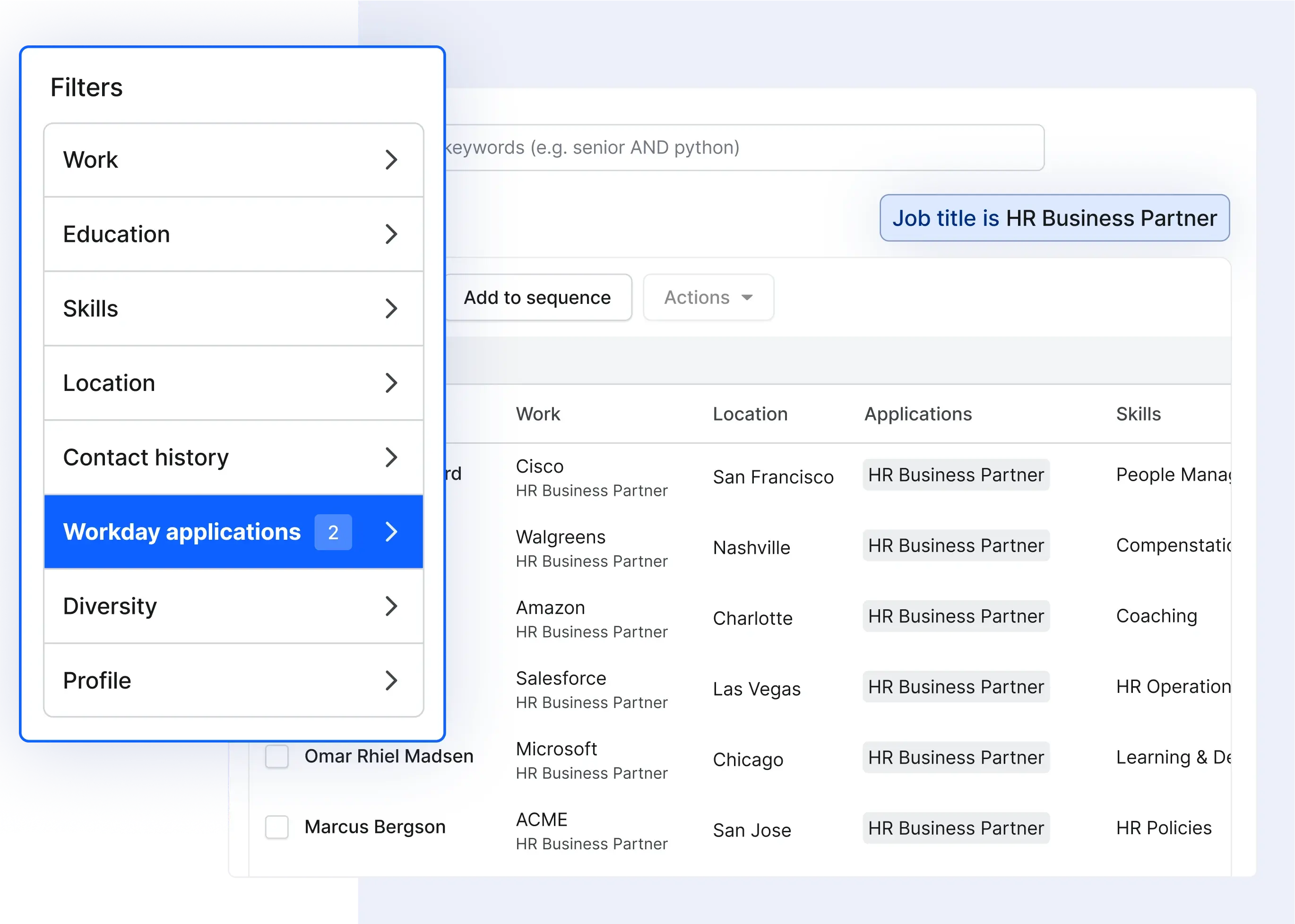Click the San Francisco location cell
Image resolution: width=1295 pixels, height=924 pixels.
(x=773, y=477)
